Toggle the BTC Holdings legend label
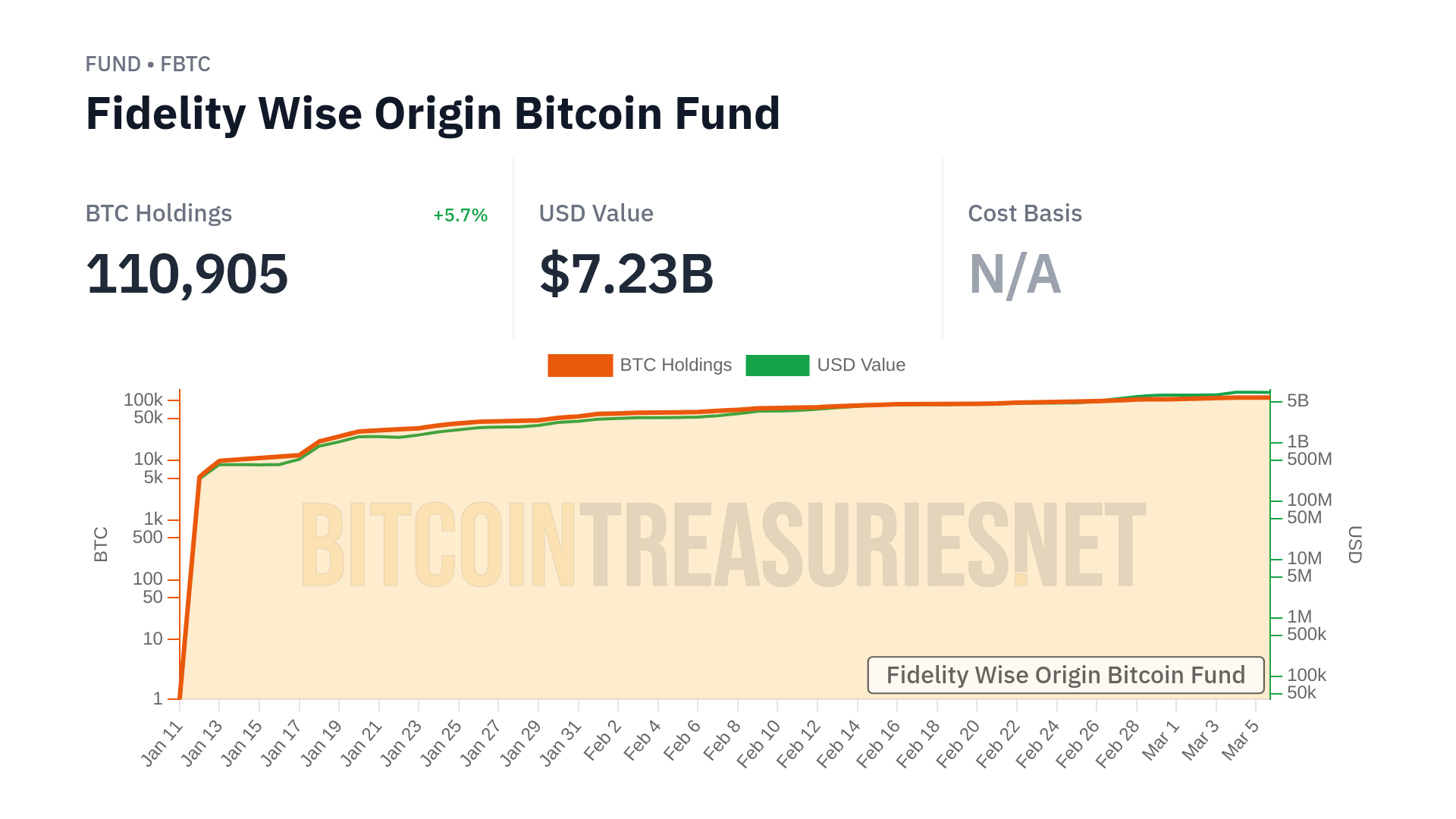Screen dimensions: 1456x819 (676, 366)
